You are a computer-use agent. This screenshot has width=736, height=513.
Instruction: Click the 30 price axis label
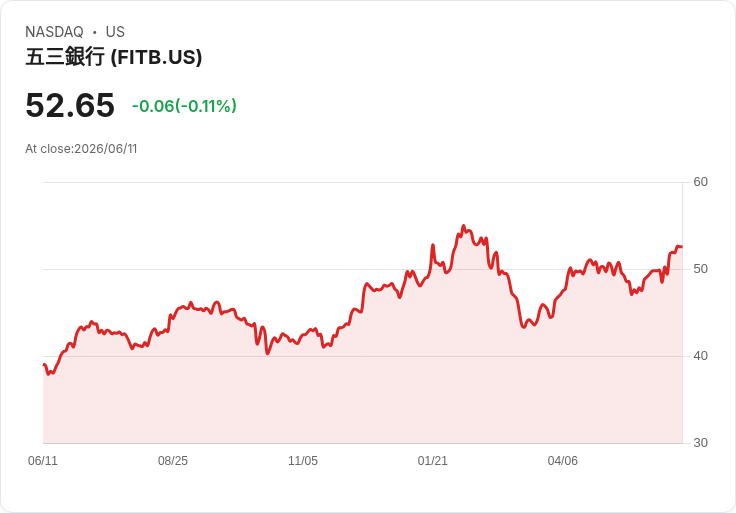(700, 443)
